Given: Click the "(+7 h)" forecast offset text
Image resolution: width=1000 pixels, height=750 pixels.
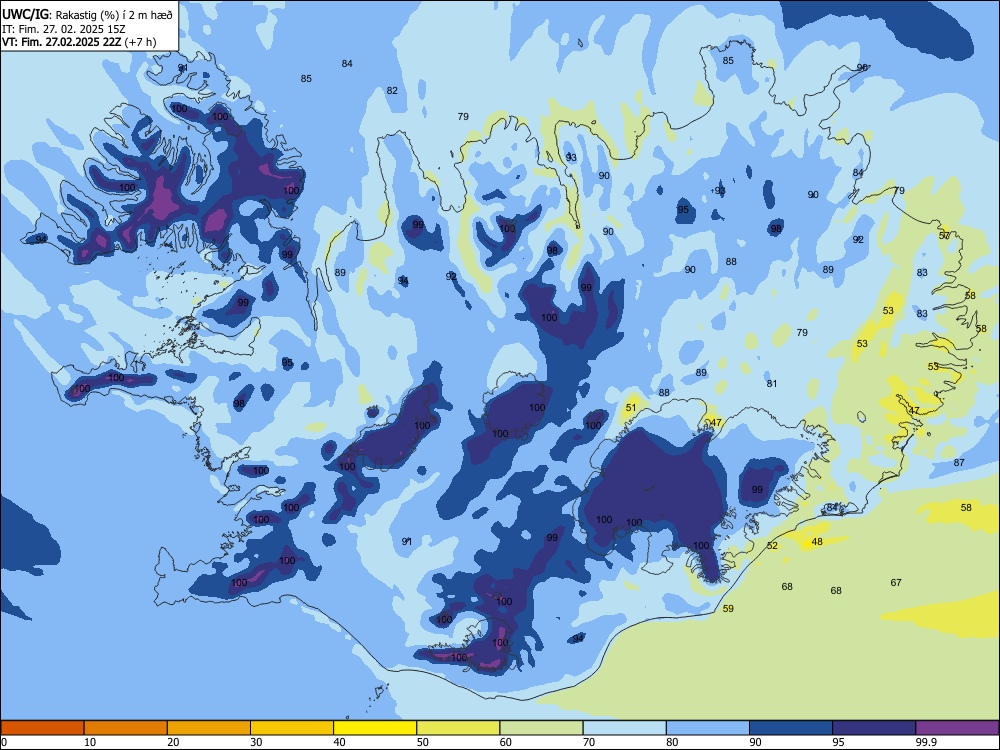Looking at the screenshot, I should point(140,42).
